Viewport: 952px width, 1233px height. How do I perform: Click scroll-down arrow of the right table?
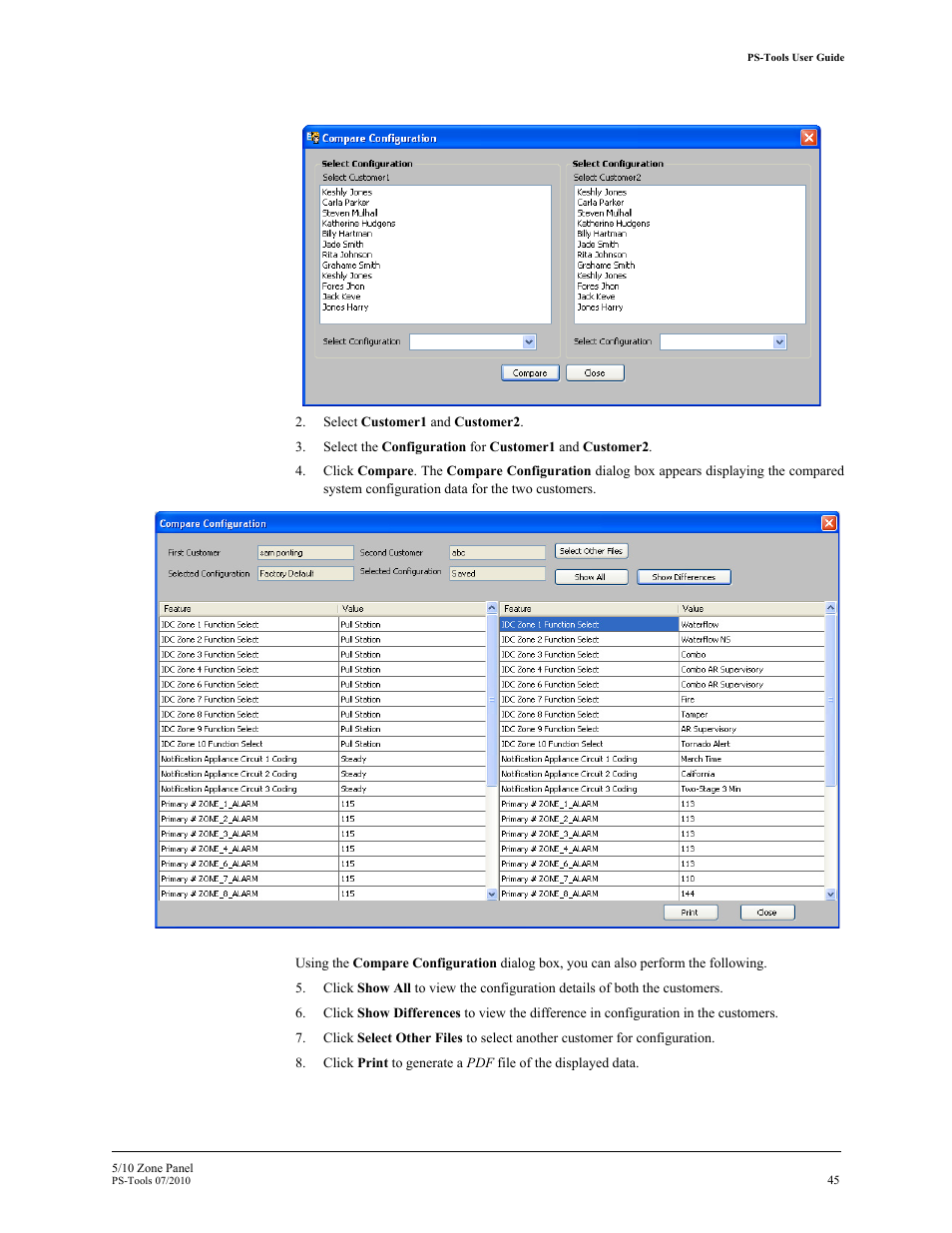point(830,895)
